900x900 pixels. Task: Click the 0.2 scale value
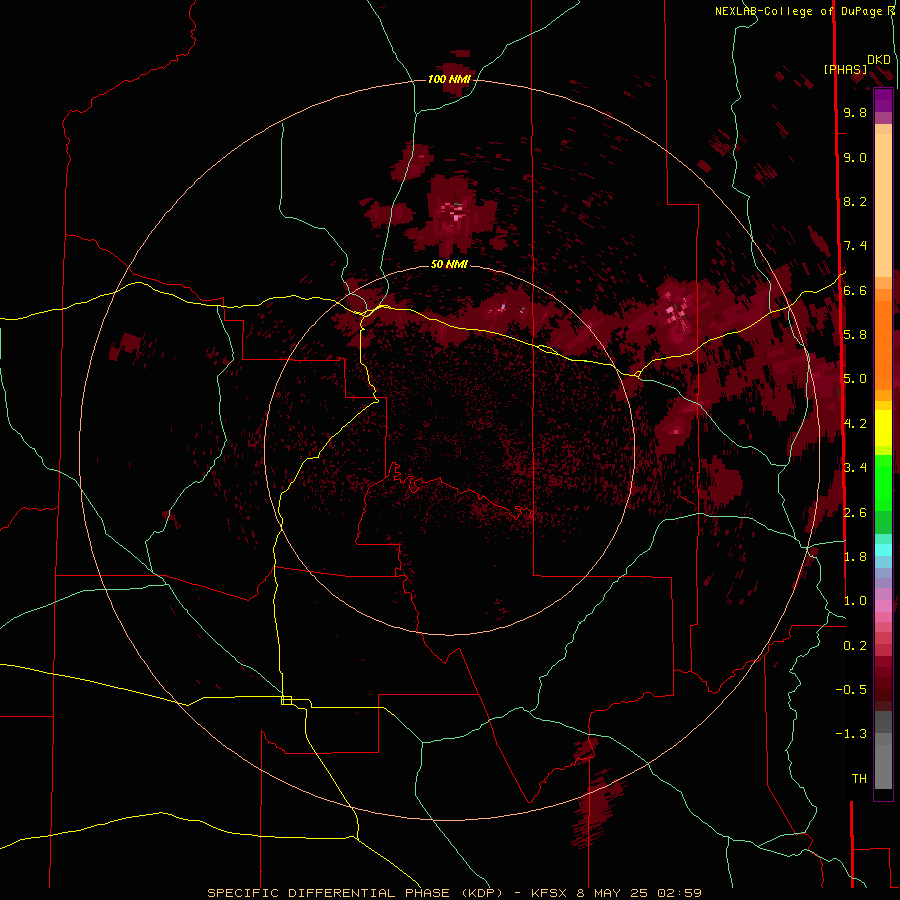[855, 646]
